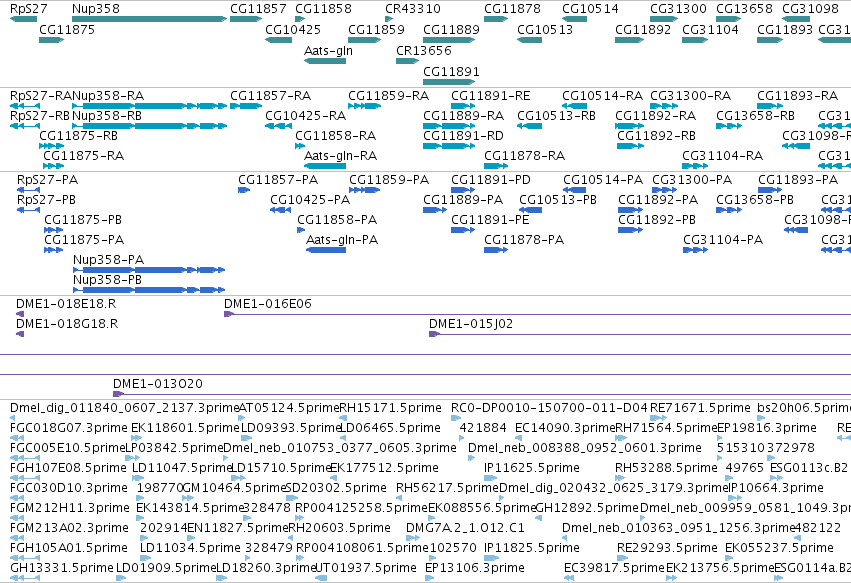Click EST FGH107E08.5prime label
Viewport: 851px width, 583px height.
(x=68, y=468)
